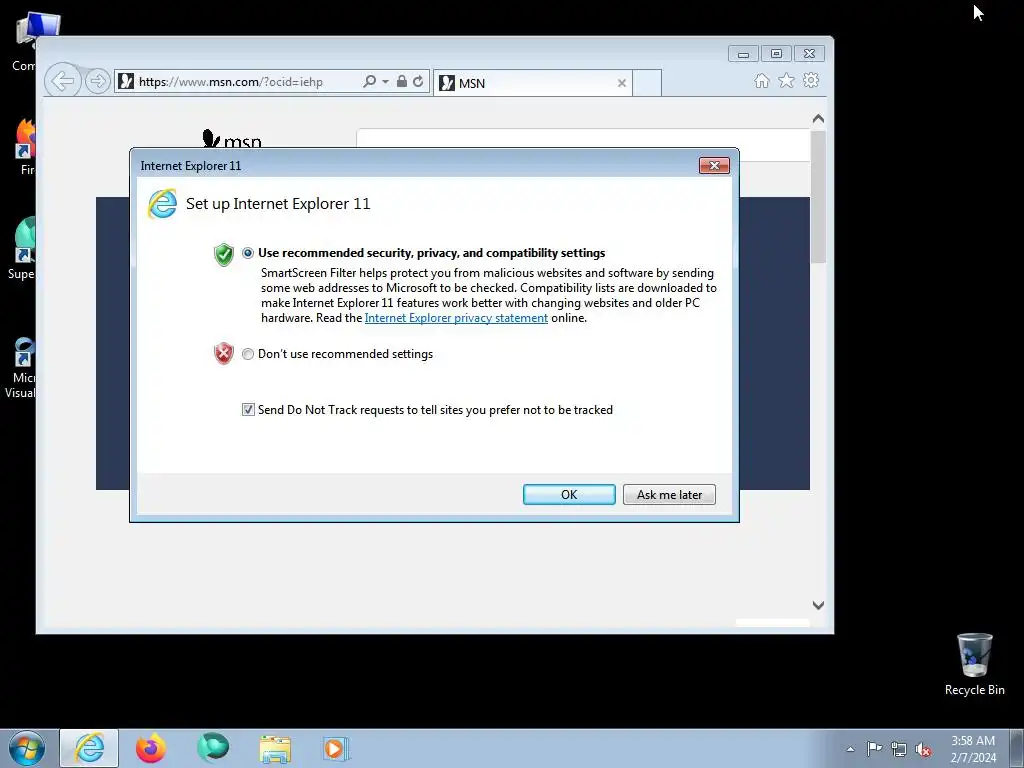Viewport: 1024px width, 768px height.
Task: Launch Windows Media Player from taskbar
Action: pos(337,748)
